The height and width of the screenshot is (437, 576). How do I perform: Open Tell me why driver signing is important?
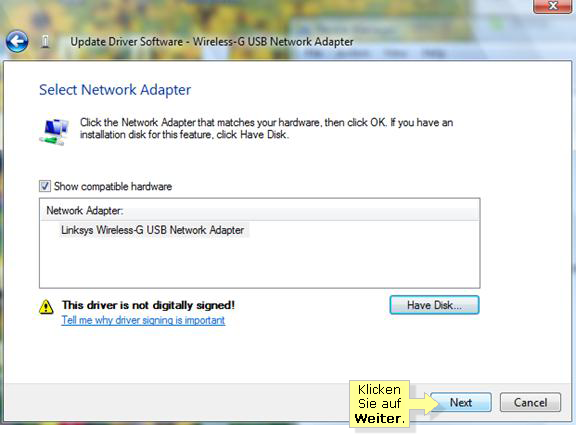click(x=143, y=320)
